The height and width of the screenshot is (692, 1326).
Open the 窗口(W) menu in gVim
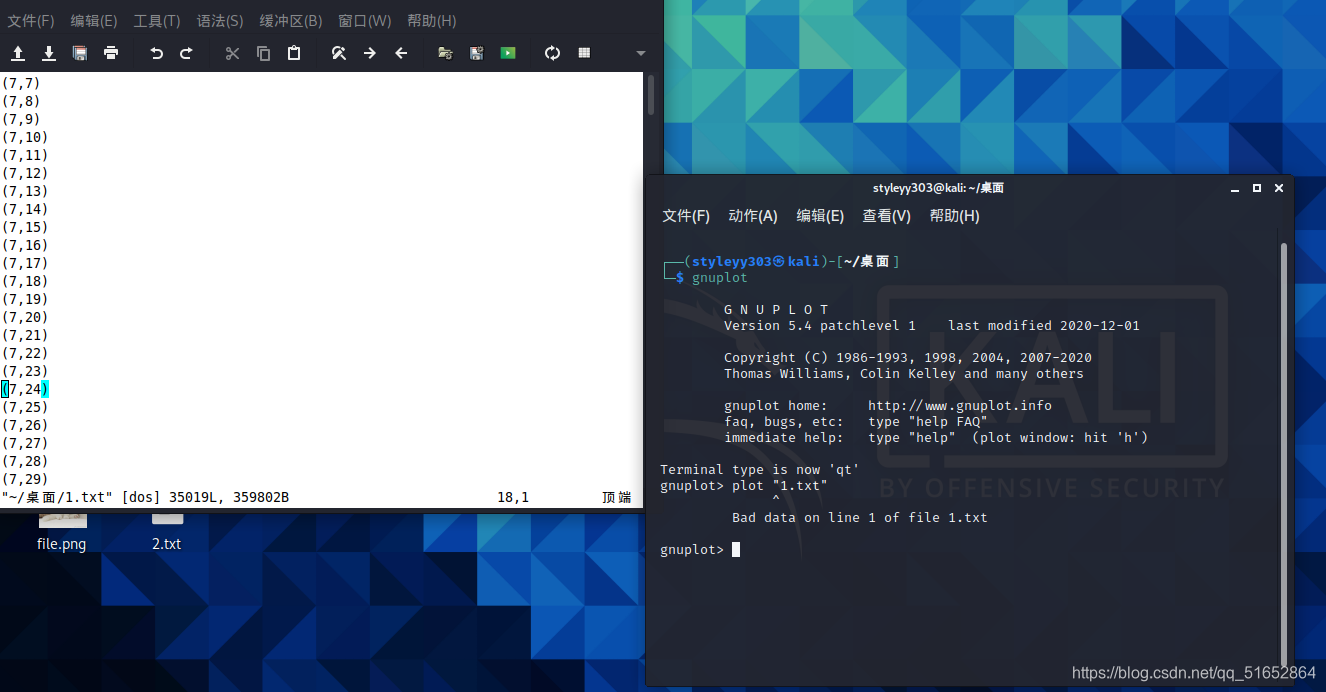click(365, 21)
